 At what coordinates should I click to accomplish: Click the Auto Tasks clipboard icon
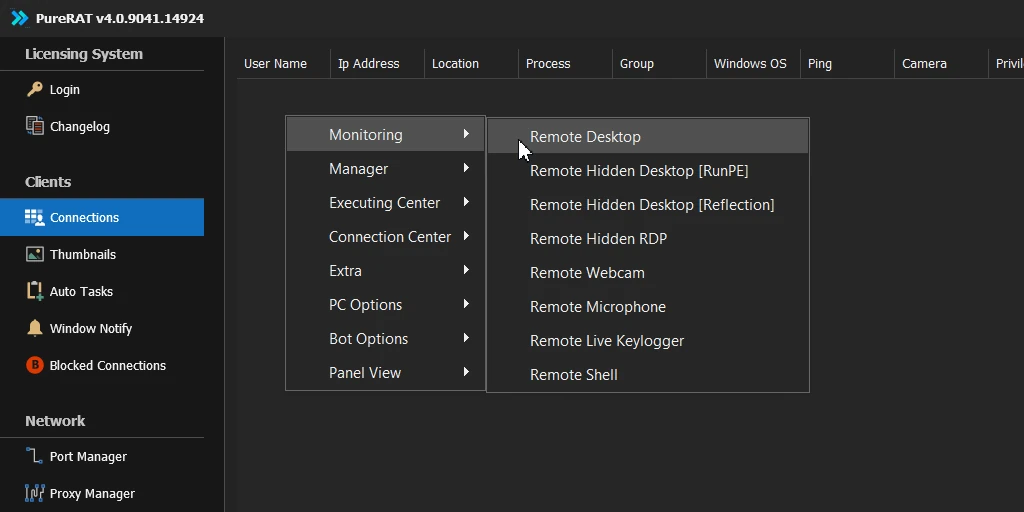click(35, 291)
